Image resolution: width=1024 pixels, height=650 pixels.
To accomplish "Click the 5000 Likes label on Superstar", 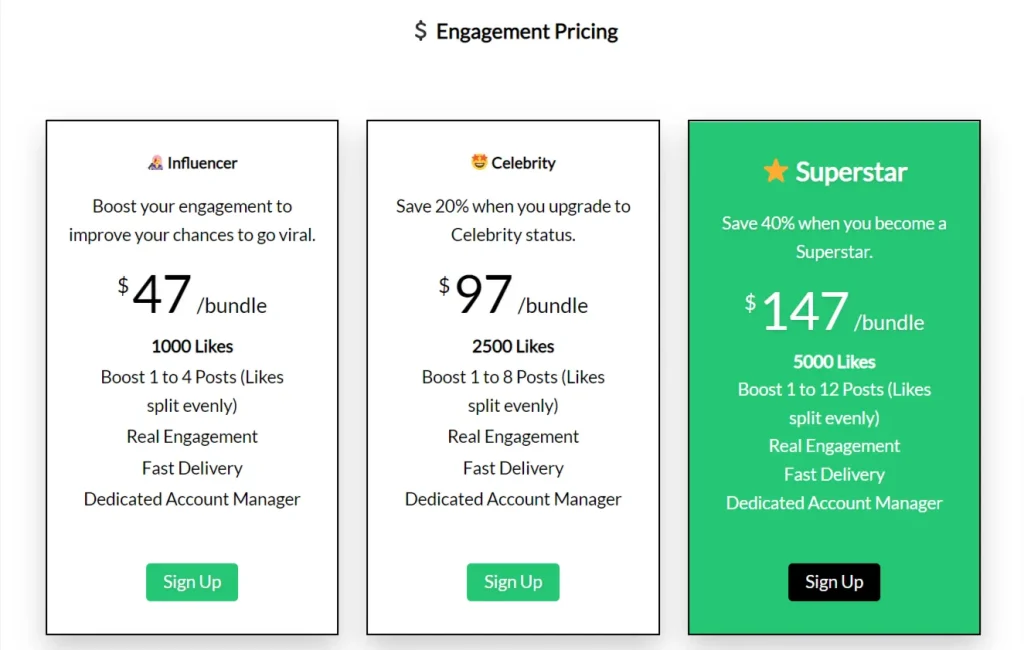I will point(834,361).
